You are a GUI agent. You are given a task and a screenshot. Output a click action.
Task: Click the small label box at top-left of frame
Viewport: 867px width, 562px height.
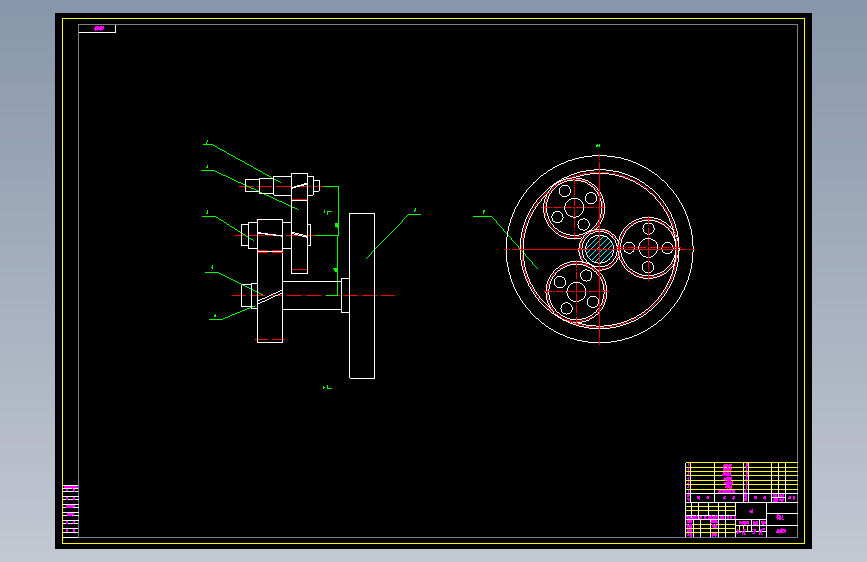tap(97, 28)
